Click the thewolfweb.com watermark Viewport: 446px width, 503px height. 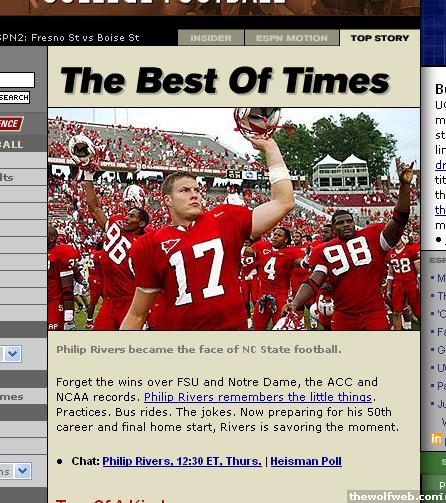(396, 496)
